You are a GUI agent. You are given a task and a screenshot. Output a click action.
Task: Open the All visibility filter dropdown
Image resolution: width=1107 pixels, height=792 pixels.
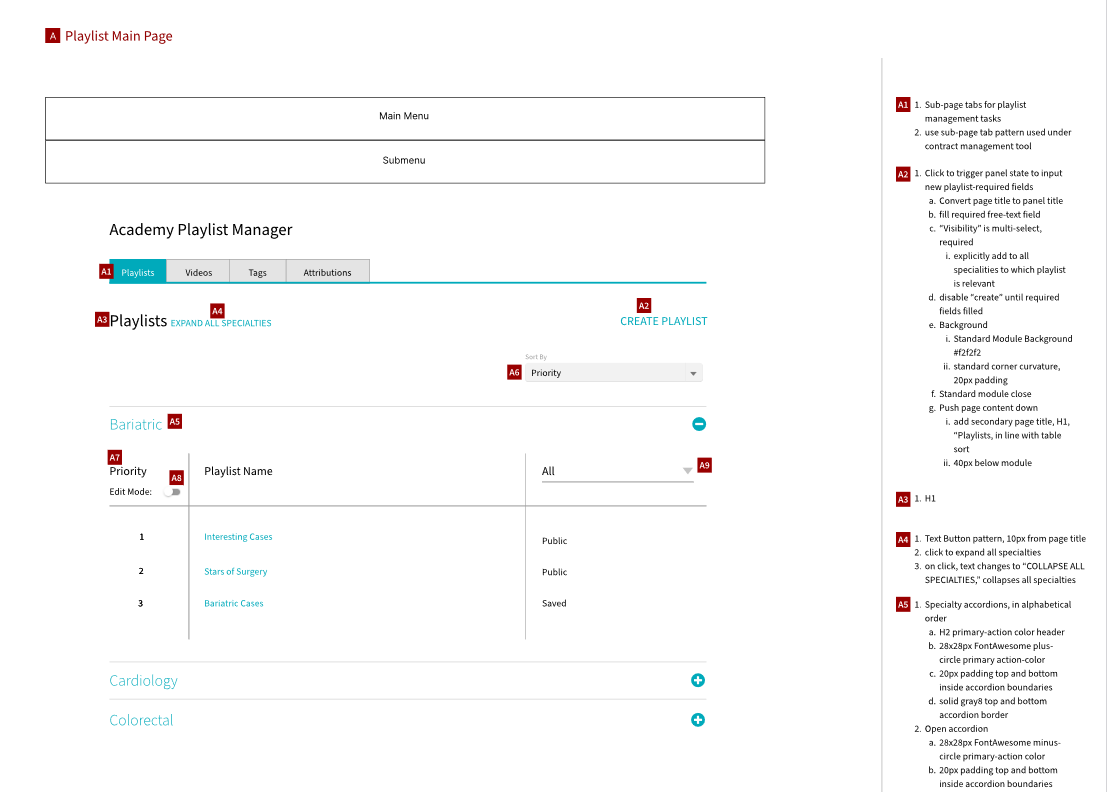(617, 471)
